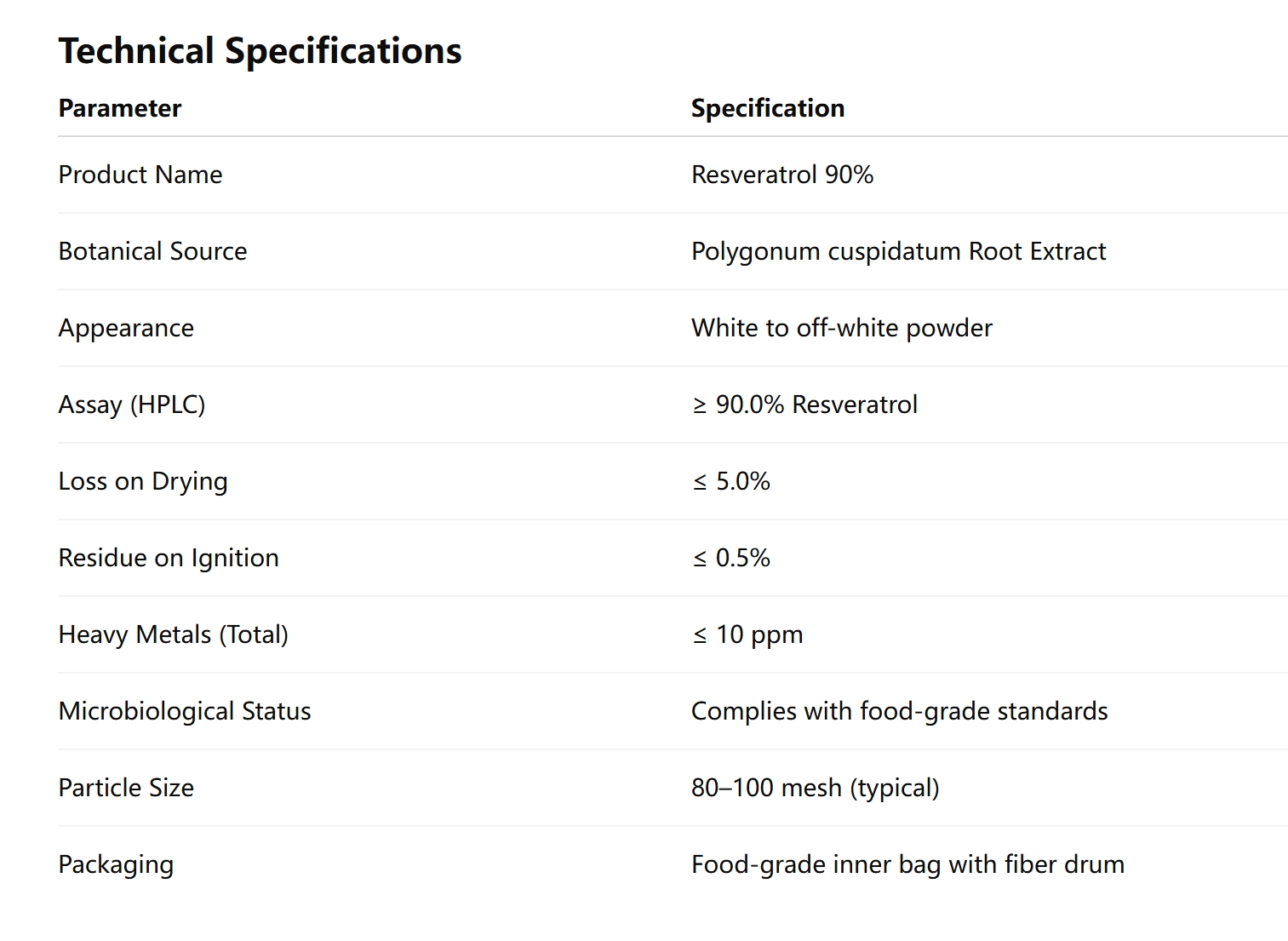Click Complies with food-grade standards text
This screenshot has width=1288, height=941.
[x=899, y=711]
